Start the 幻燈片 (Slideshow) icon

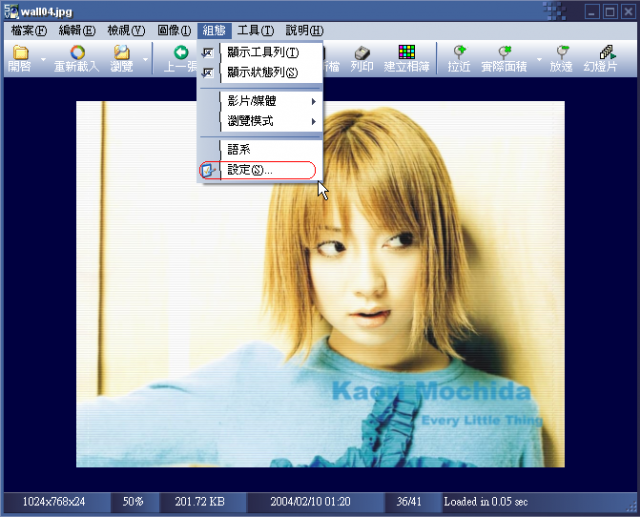(607, 52)
